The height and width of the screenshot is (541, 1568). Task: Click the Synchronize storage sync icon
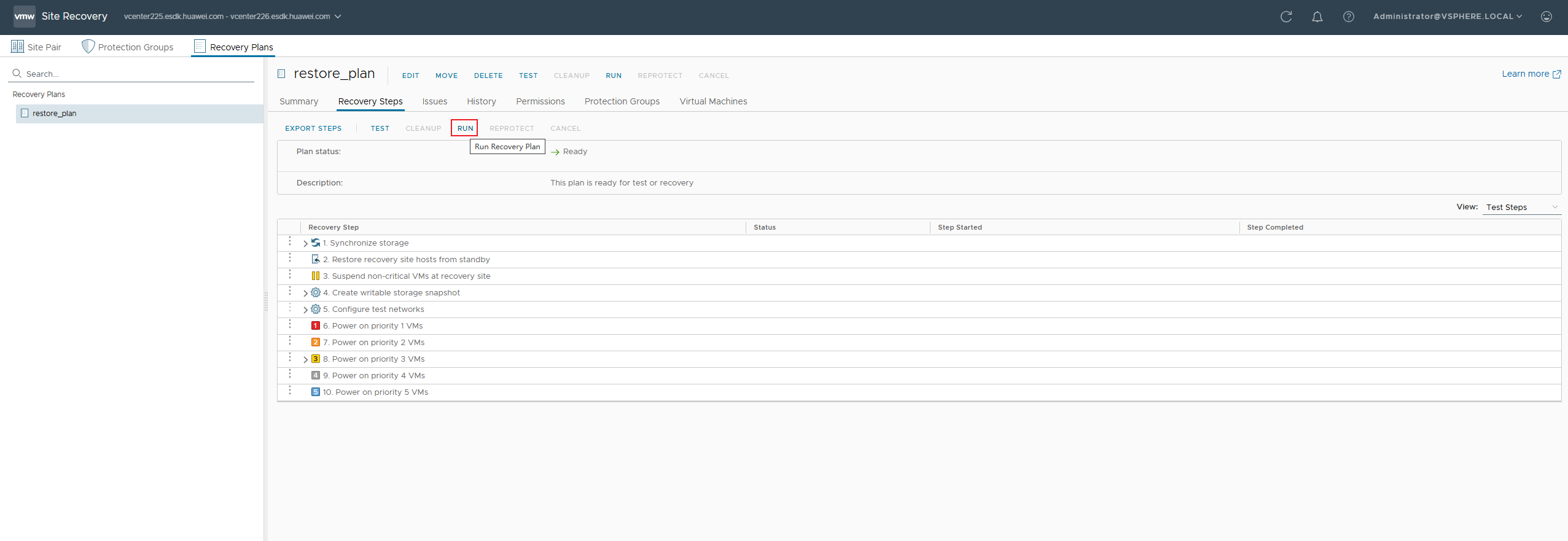point(316,243)
